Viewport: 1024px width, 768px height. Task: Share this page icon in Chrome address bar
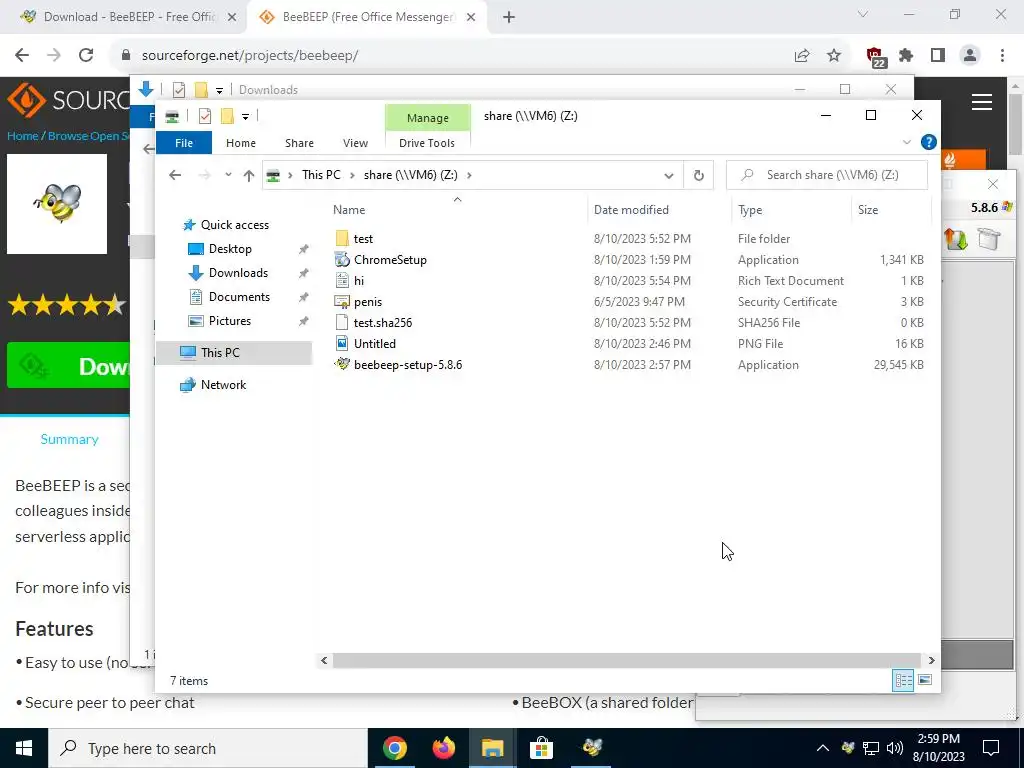point(802,56)
